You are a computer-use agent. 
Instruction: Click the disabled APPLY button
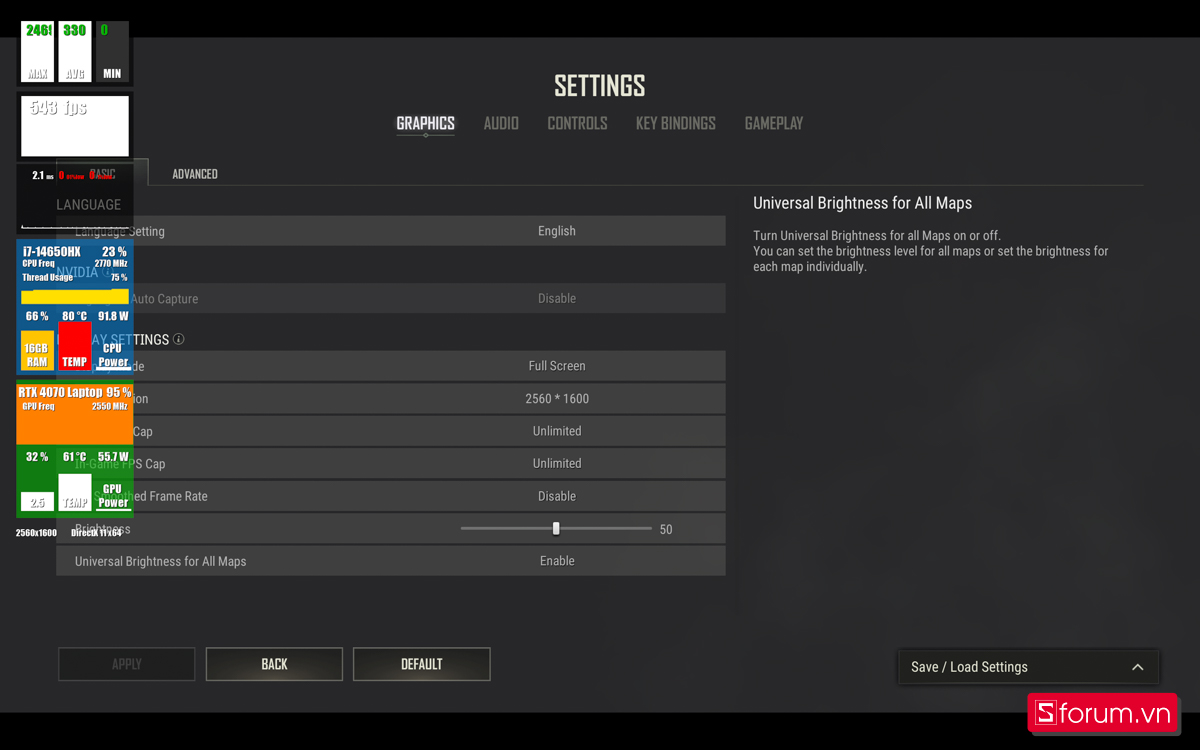127,664
